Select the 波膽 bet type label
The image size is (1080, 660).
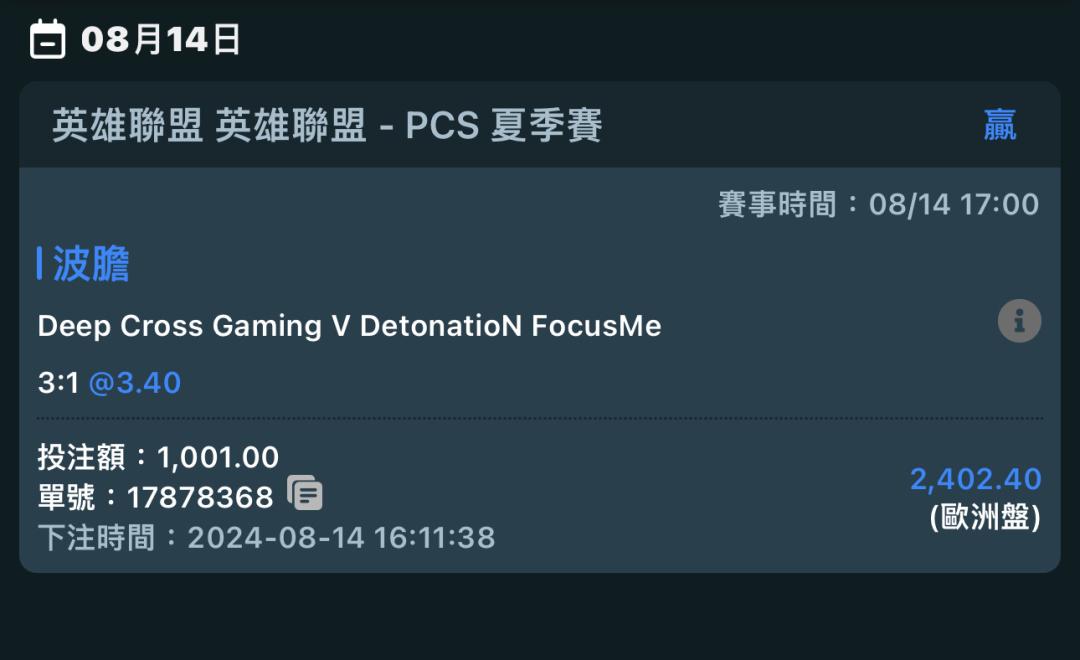point(91,264)
